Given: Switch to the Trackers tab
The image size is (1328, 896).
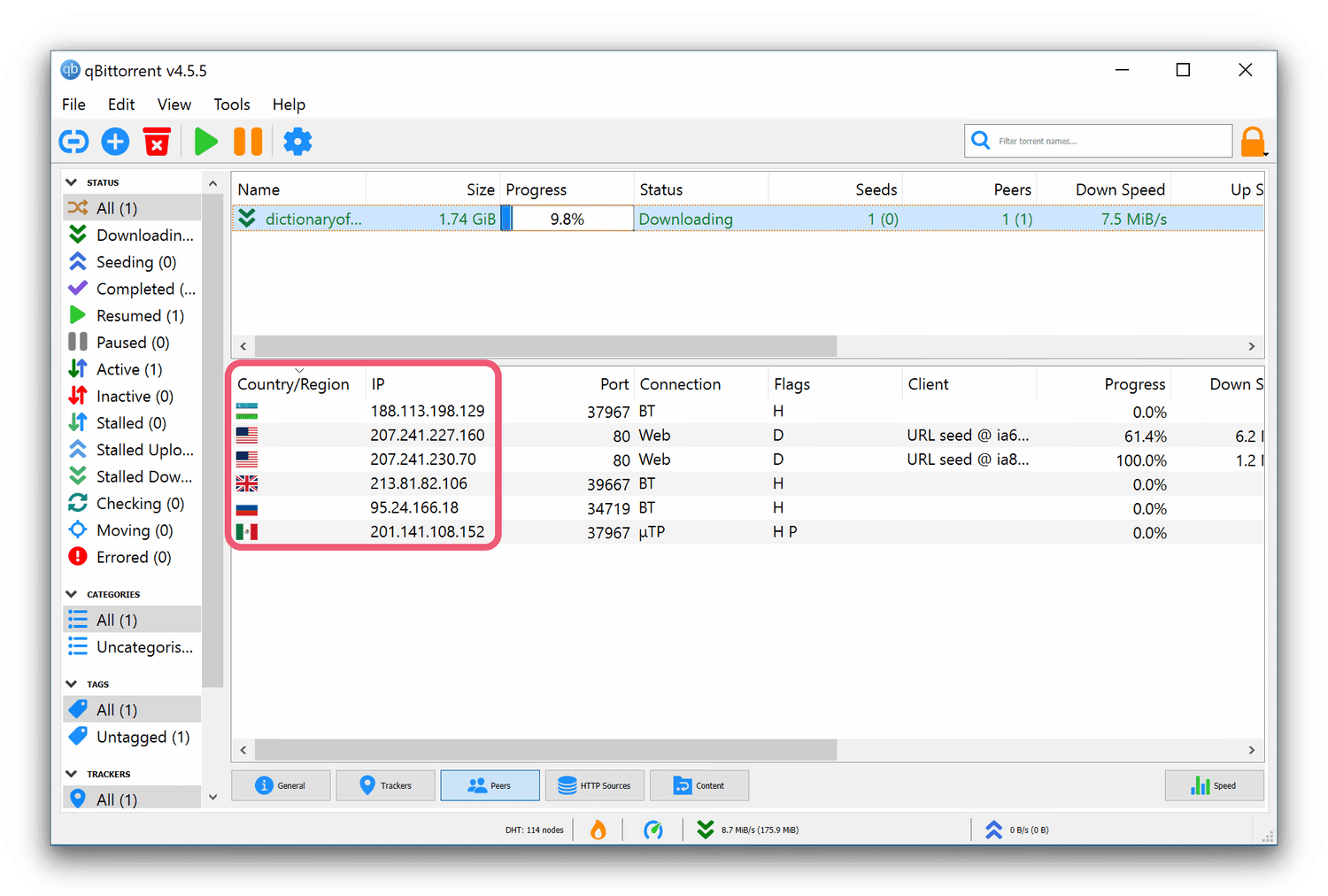Looking at the screenshot, I should 386,785.
